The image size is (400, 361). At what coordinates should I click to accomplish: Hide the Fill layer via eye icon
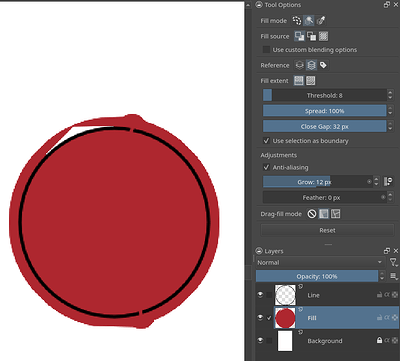[x=261, y=318]
